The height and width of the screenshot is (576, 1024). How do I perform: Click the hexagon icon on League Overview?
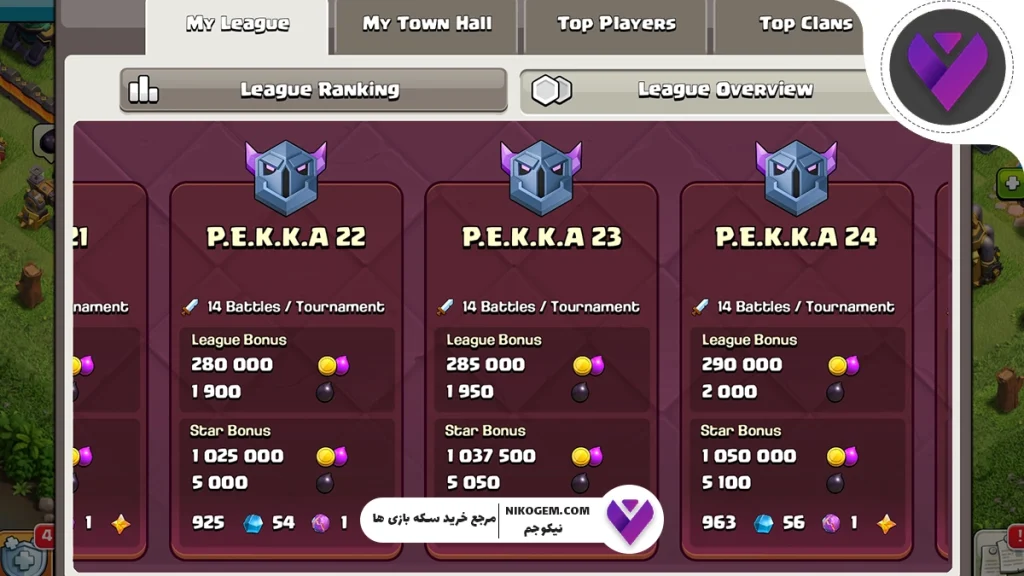551,90
